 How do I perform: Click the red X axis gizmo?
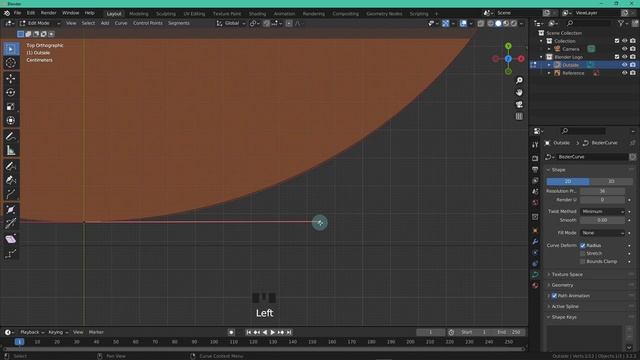[521, 59]
